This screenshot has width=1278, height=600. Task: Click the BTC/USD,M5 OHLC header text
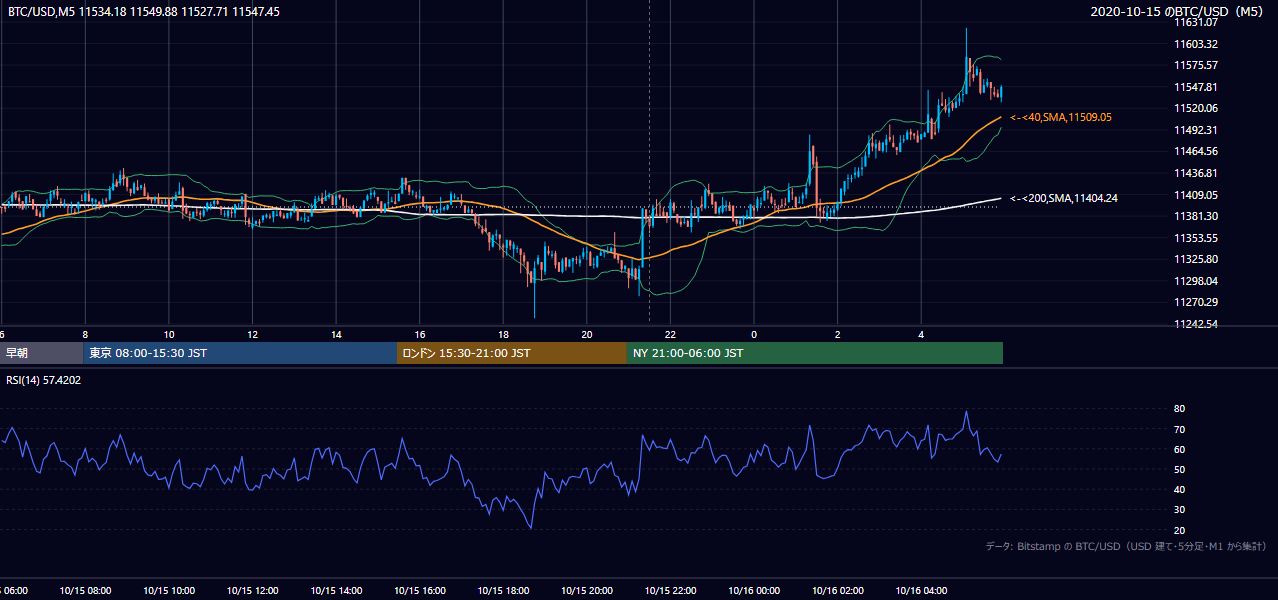click(144, 12)
